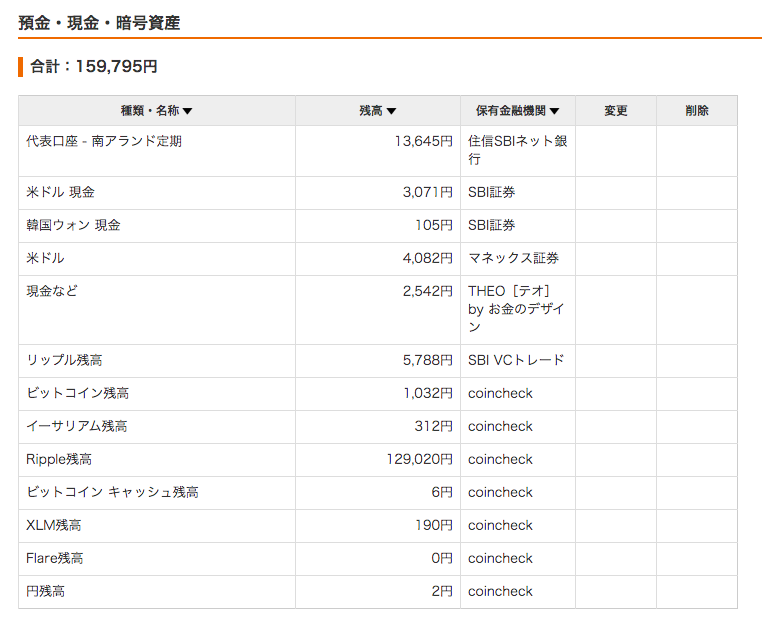Screen dimensions: 762x636
Task: Click the 合計:159,795円 total text
Action: pyautogui.click(x=94, y=67)
